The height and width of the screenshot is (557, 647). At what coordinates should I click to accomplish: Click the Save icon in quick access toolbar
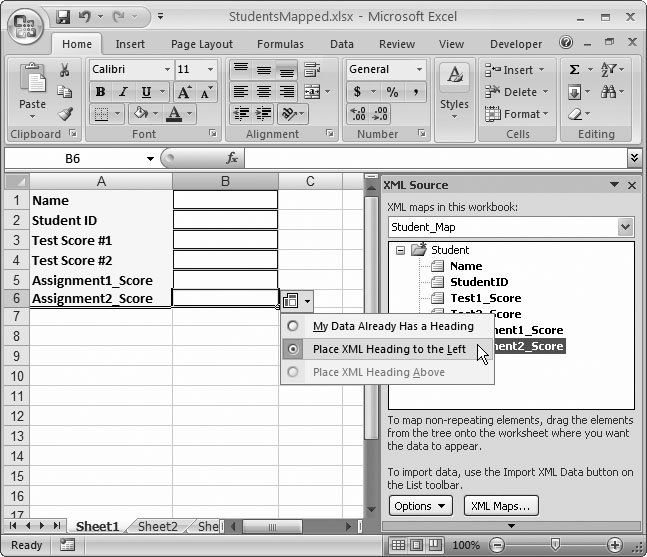[x=63, y=17]
